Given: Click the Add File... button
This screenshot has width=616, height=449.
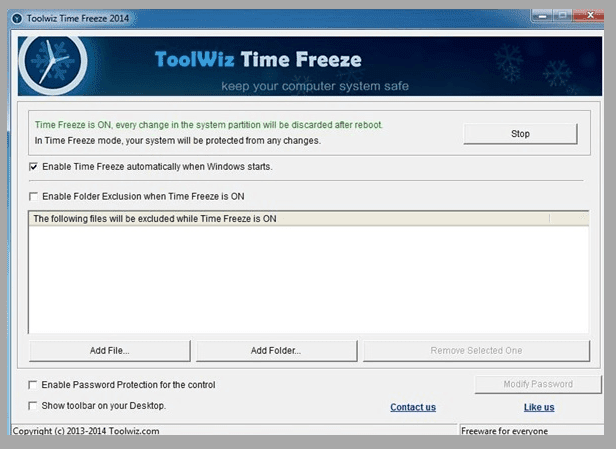Looking at the screenshot, I should (110, 350).
